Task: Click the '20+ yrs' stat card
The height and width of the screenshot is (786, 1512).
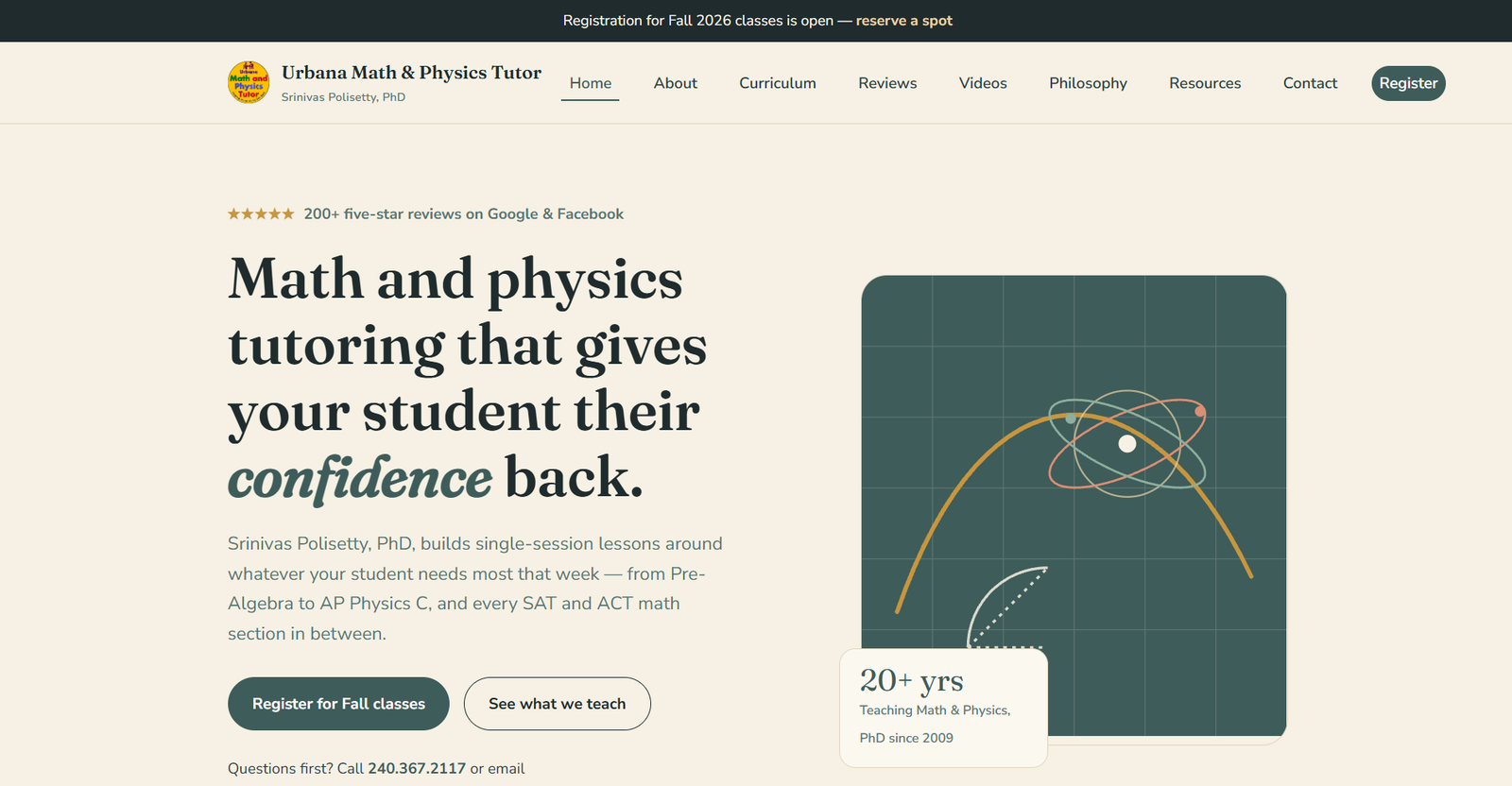Action: pos(943,708)
